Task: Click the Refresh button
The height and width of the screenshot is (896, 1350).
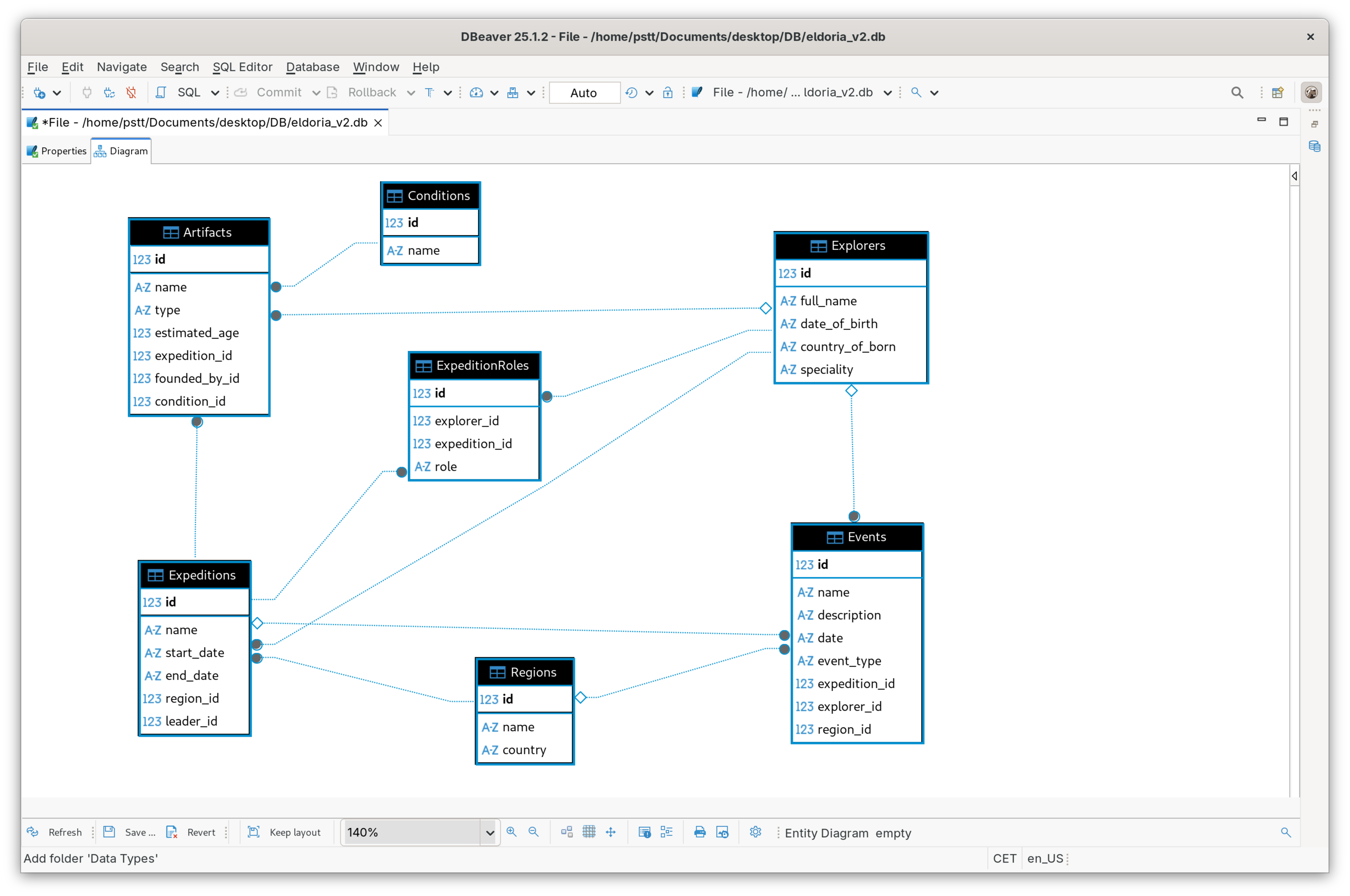Action: coord(55,832)
